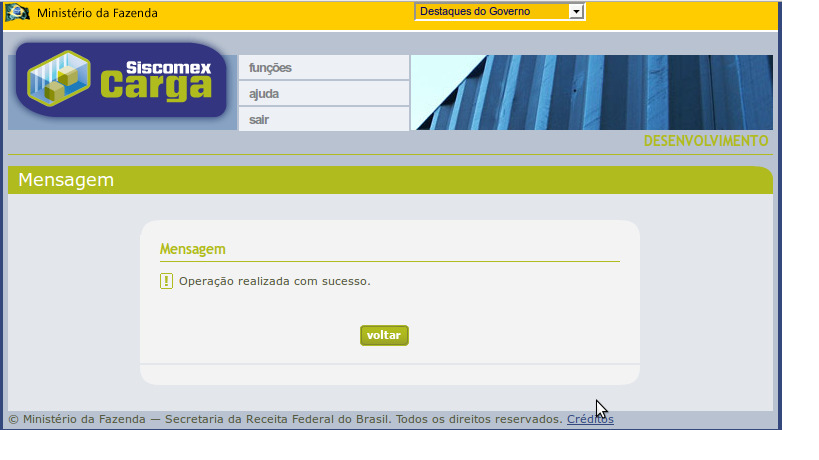Click the Brazil flag icon beside Ministério da Fazenda
Screen dimensions: 819x460
(17, 12)
